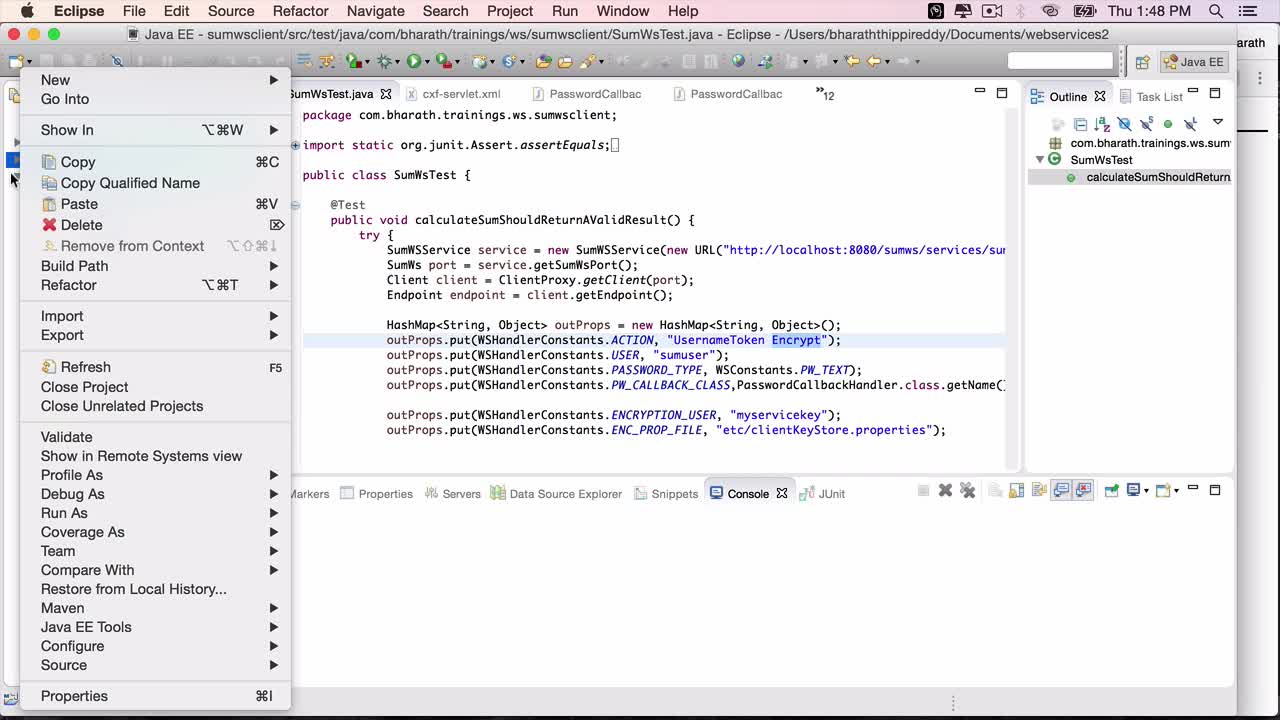This screenshot has width=1280, height=720.
Task: Click the Open Type folder icon
Action: point(543,61)
